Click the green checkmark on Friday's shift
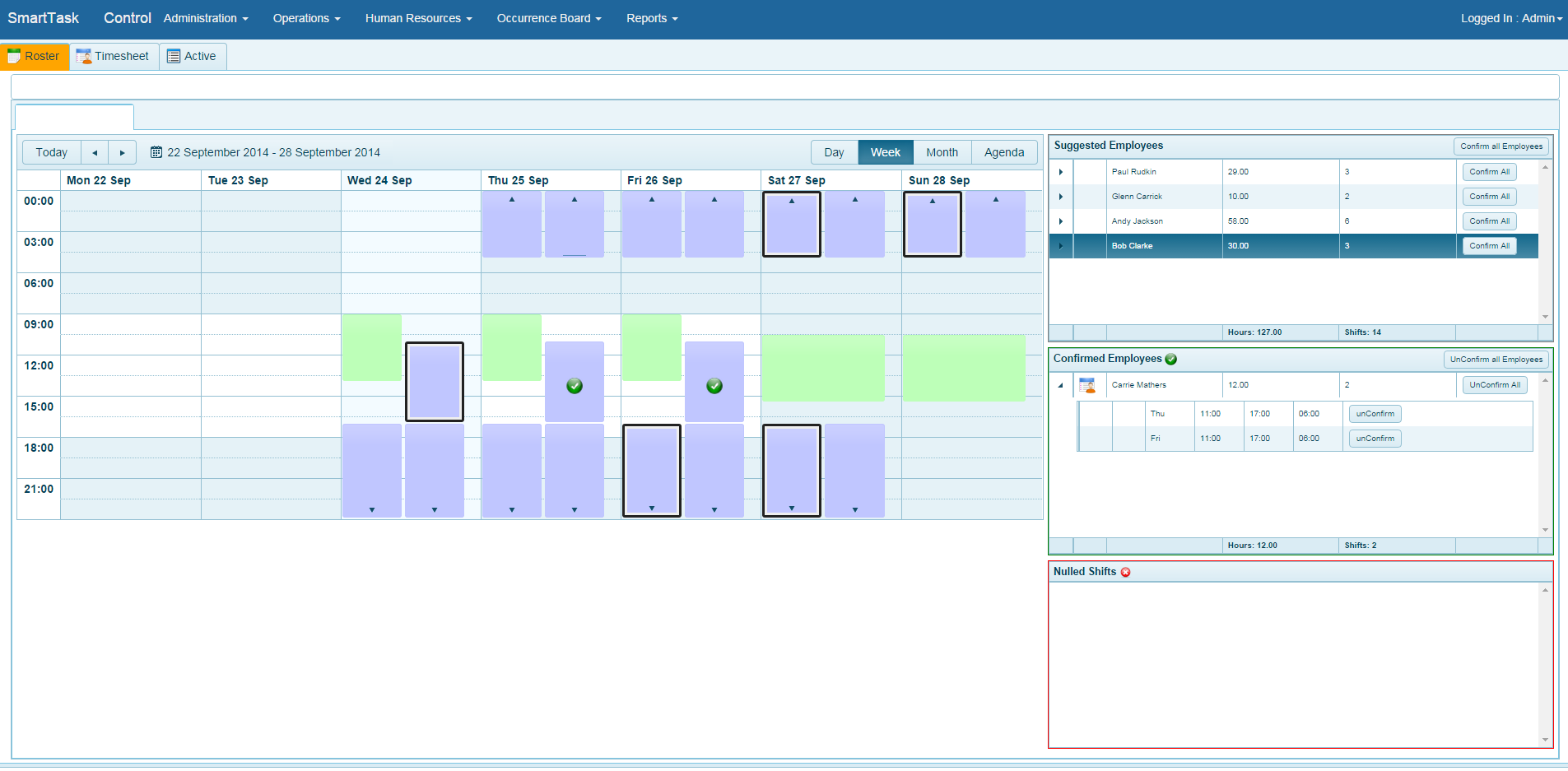The height and width of the screenshot is (771, 1568). click(x=714, y=386)
